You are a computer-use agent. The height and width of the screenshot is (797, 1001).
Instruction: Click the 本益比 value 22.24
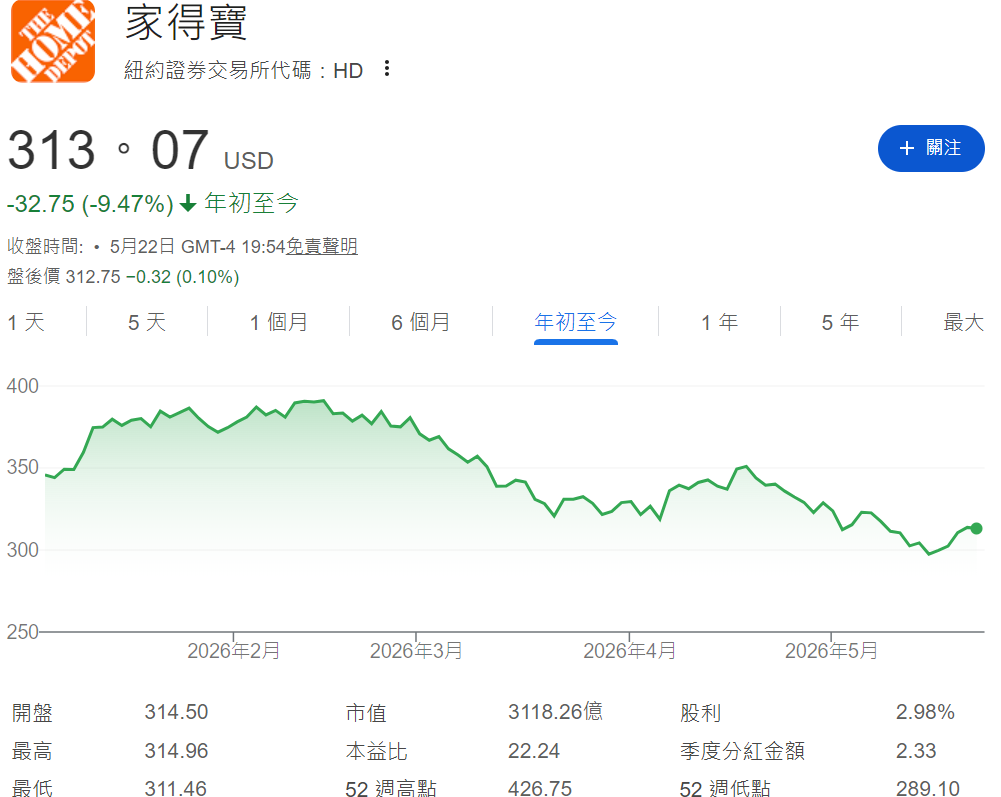coord(534,751)
